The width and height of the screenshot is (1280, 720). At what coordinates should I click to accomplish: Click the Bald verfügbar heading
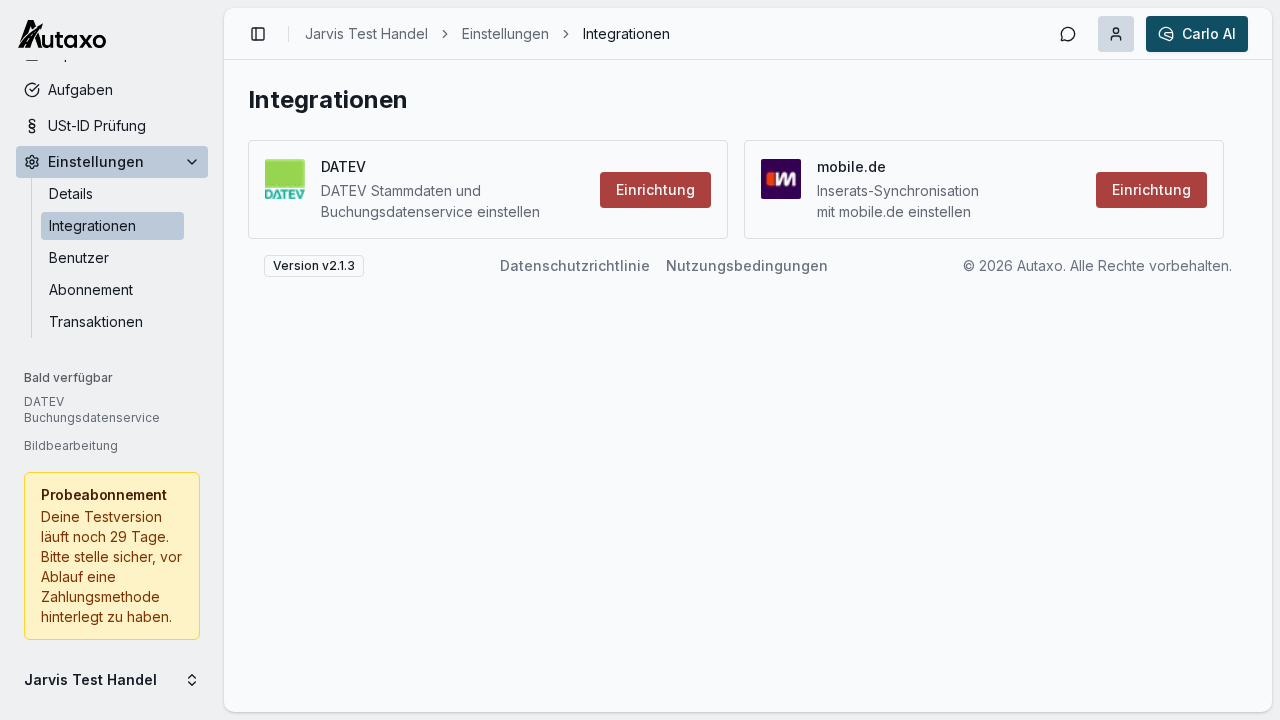click(68, 378)
